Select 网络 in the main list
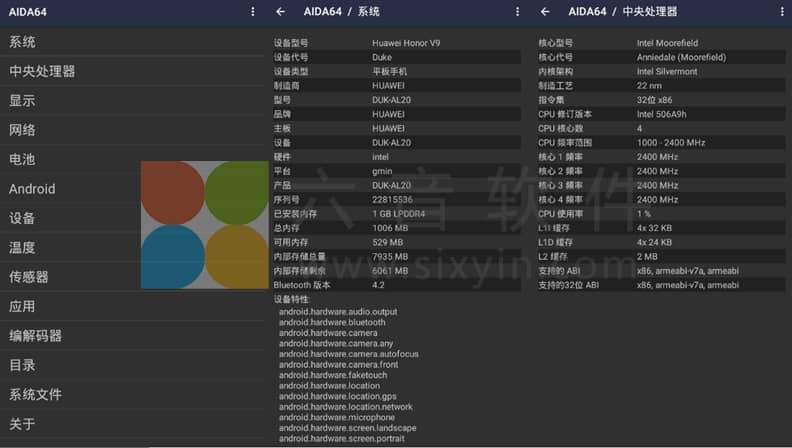Viewport: 792px width, 448px height. click(x=132, y=130)
